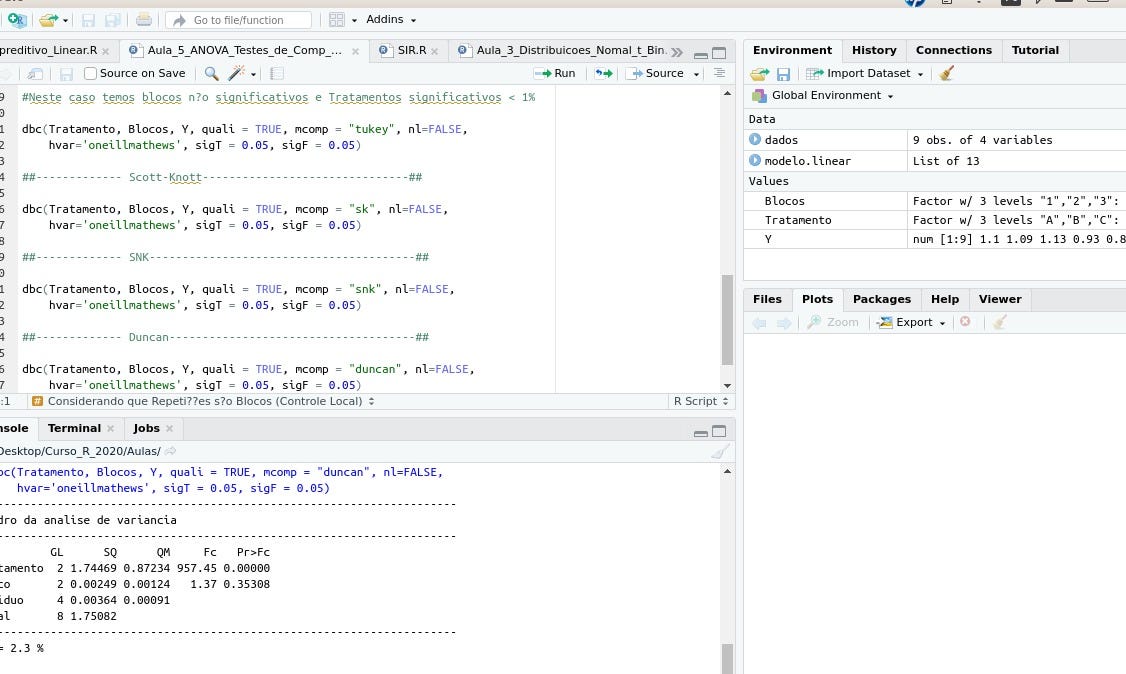
Task: Clear environment objects with broom icon
Action: click(x=947, y=73)
